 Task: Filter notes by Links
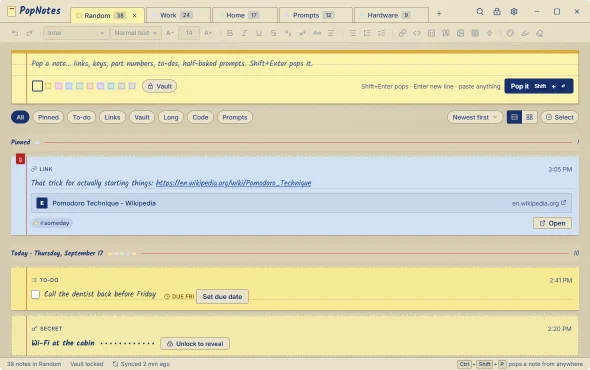pos(112,117)
